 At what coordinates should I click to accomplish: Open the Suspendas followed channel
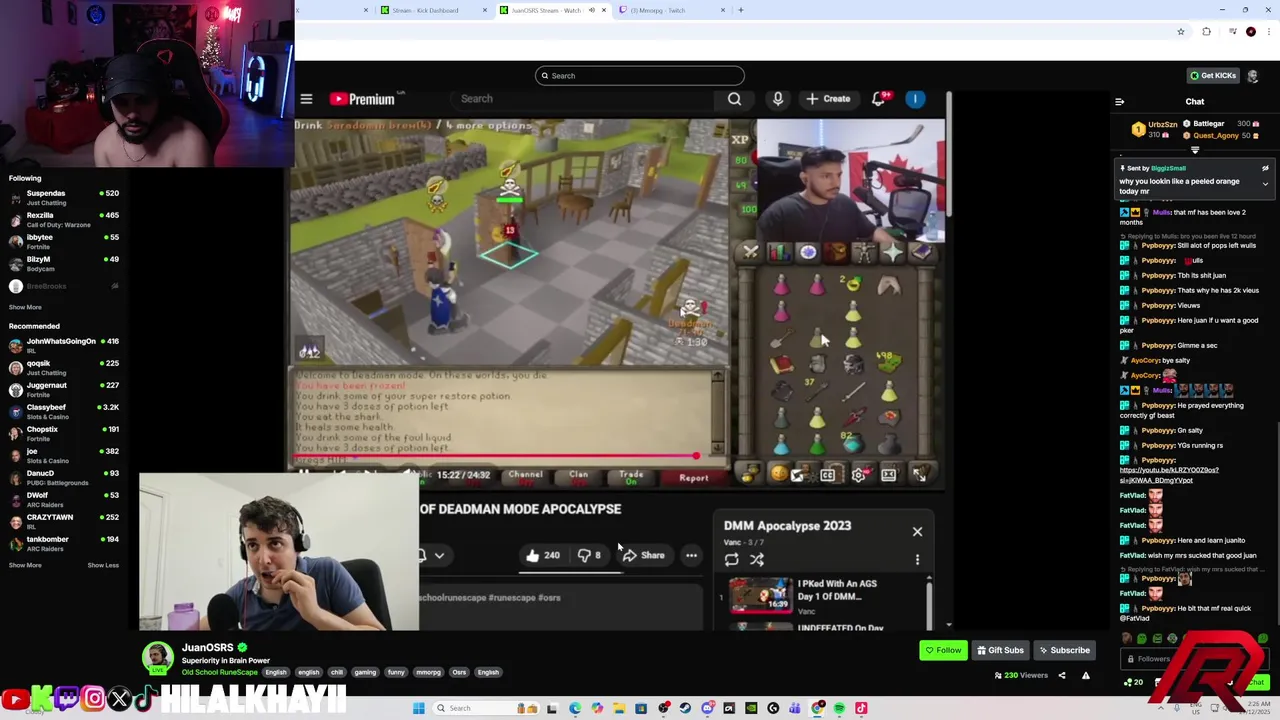coord(64,197)
